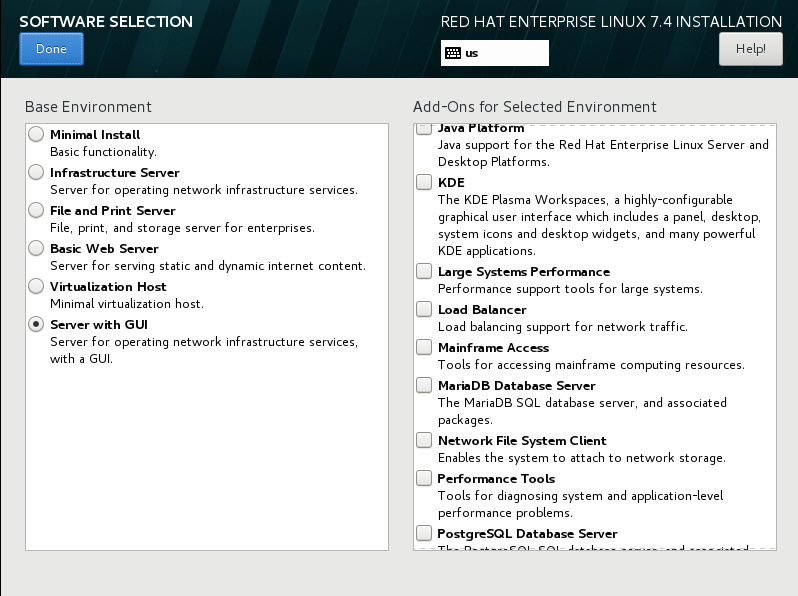
Task: Click the Minimal Install label
Action: click(95, 135)
